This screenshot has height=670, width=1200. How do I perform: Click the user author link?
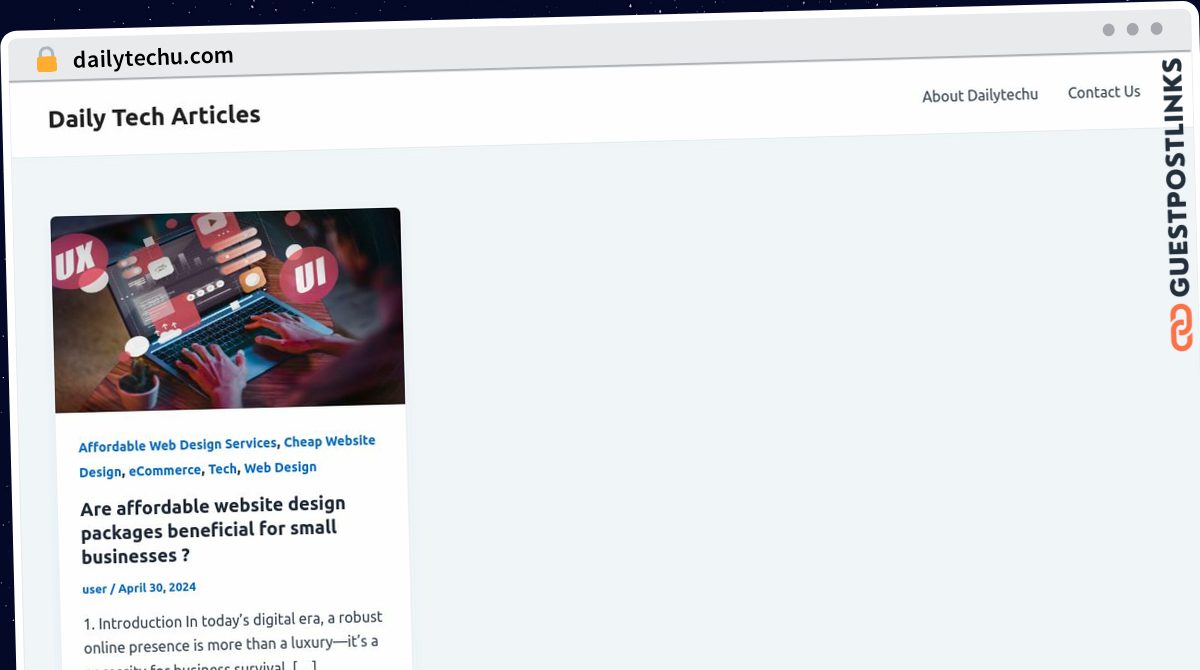[94, 589]
